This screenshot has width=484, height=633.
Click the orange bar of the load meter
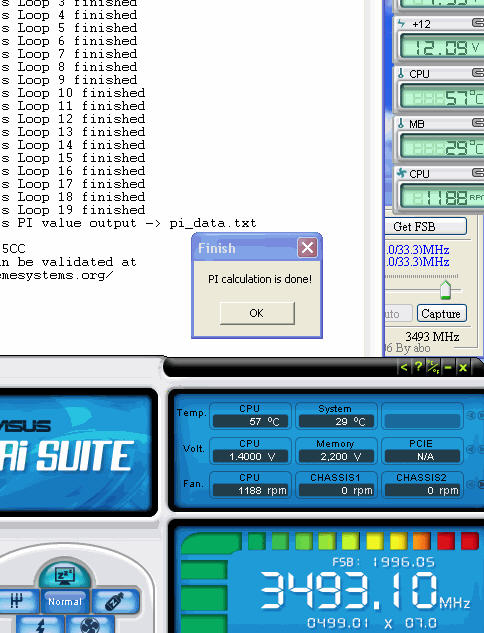coord(422,541)
